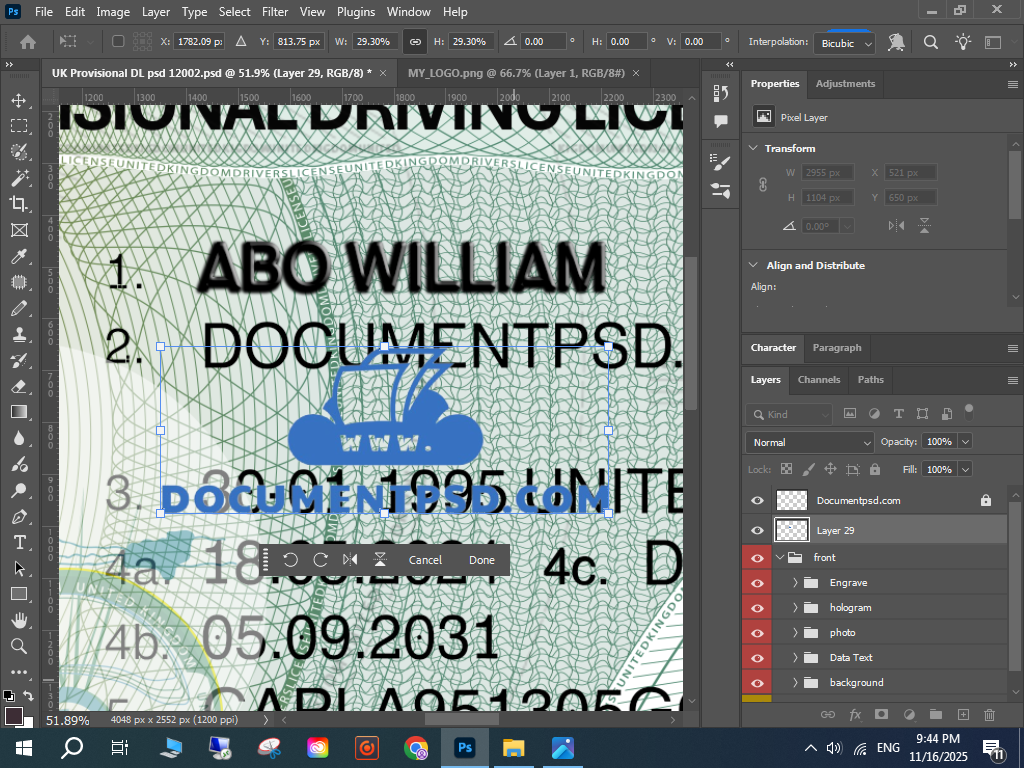
Task: Toggle the width-height link in options bar
Action: click(x=414, y=42)
